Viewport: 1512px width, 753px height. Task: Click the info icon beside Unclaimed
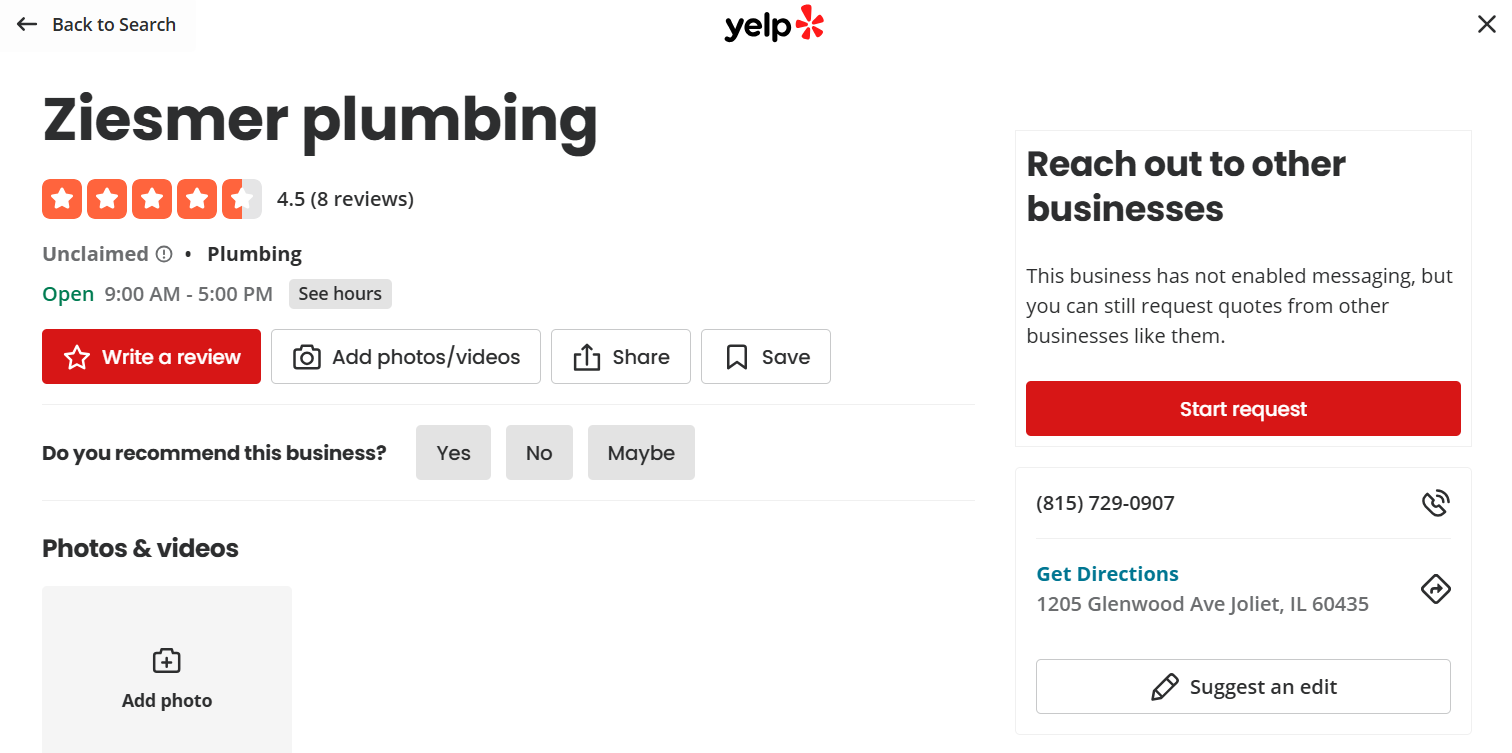(x=164, y=254)
